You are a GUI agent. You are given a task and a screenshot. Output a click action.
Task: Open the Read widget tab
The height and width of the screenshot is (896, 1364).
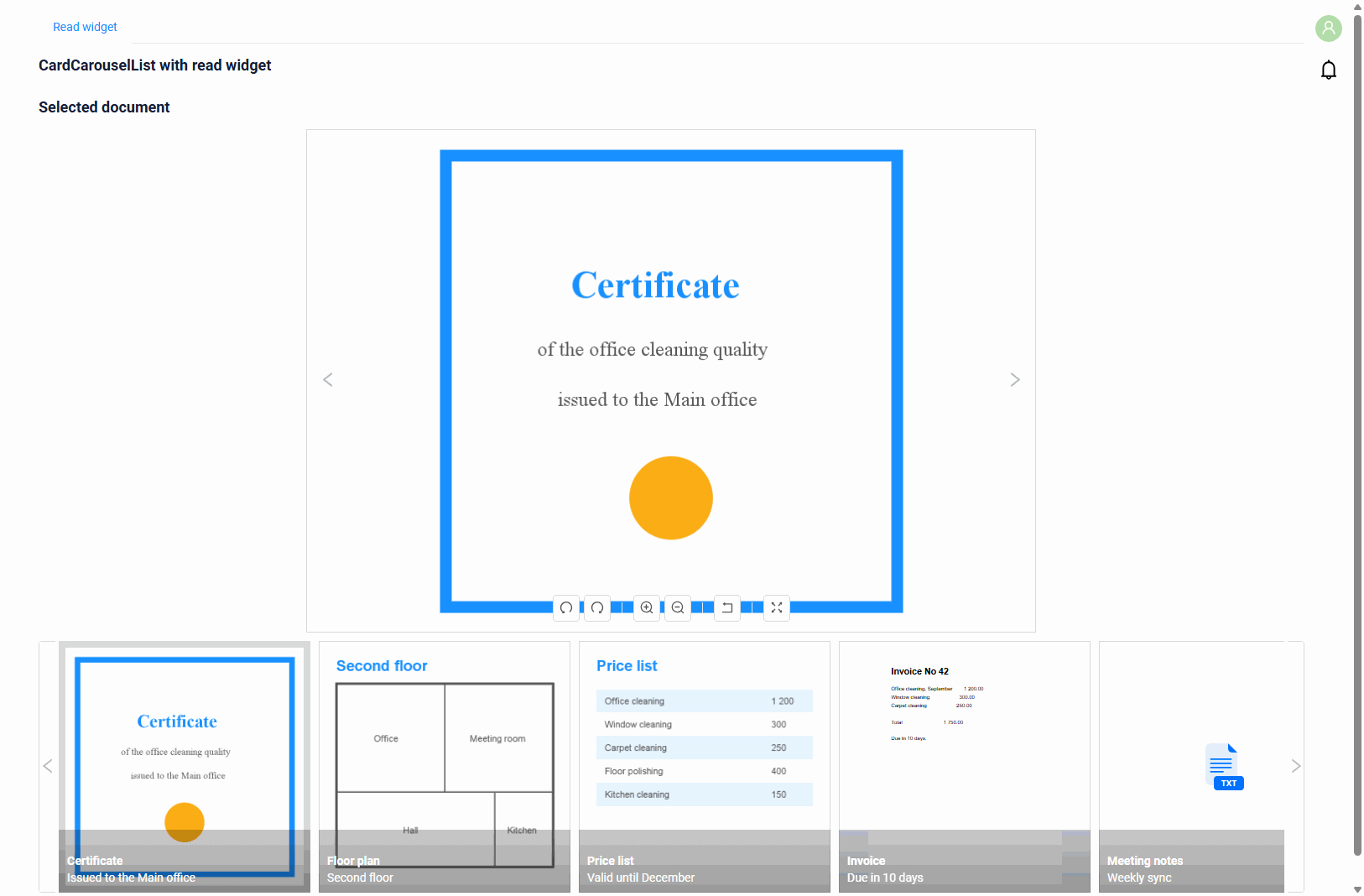coord(85,27)
